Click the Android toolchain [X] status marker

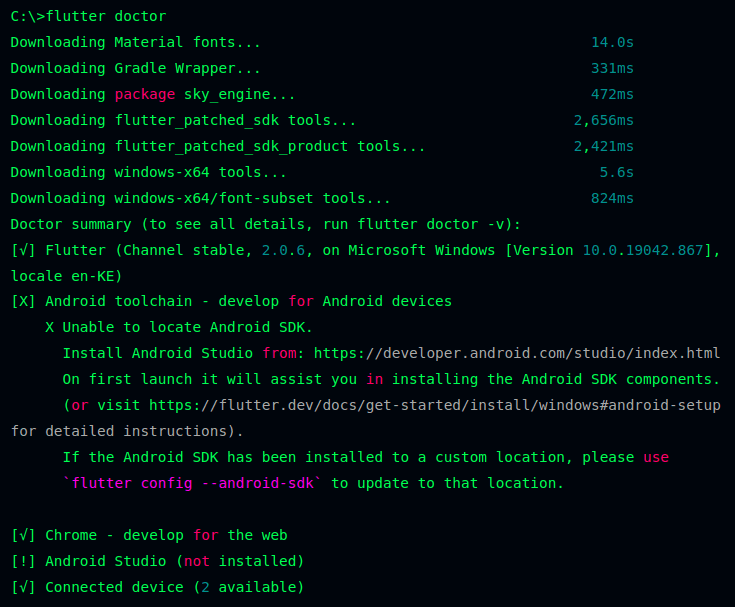point(23,301)
